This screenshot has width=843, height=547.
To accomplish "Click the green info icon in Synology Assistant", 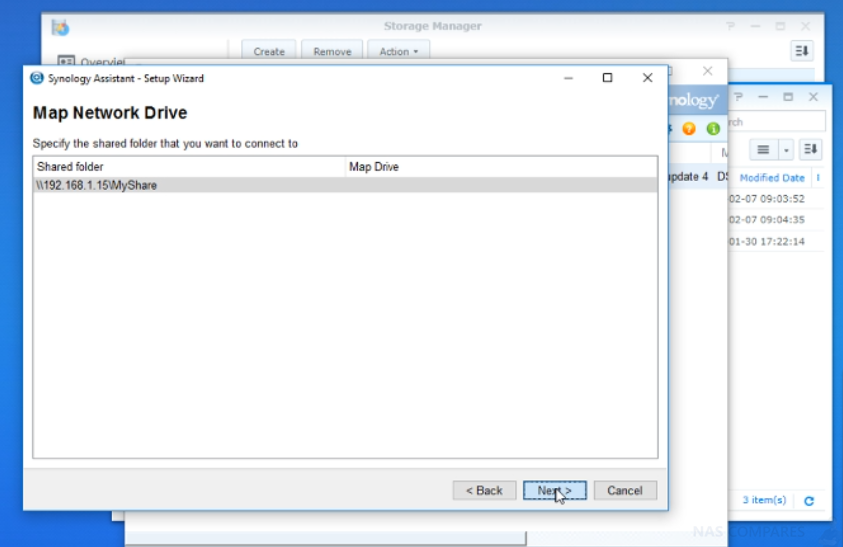I will (713, 129).
